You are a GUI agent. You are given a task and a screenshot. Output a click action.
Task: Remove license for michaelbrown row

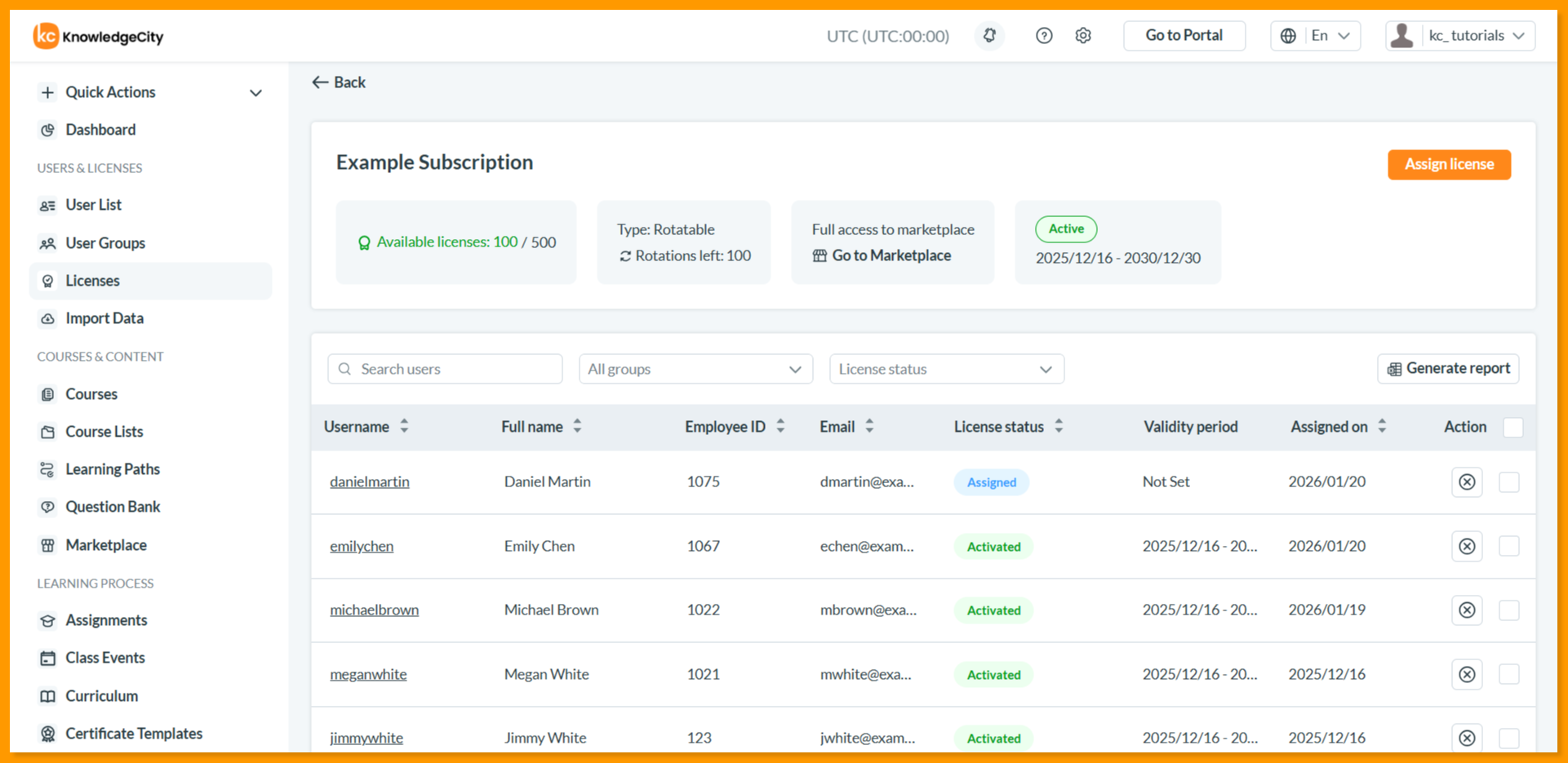click(x=1467, y=610)
